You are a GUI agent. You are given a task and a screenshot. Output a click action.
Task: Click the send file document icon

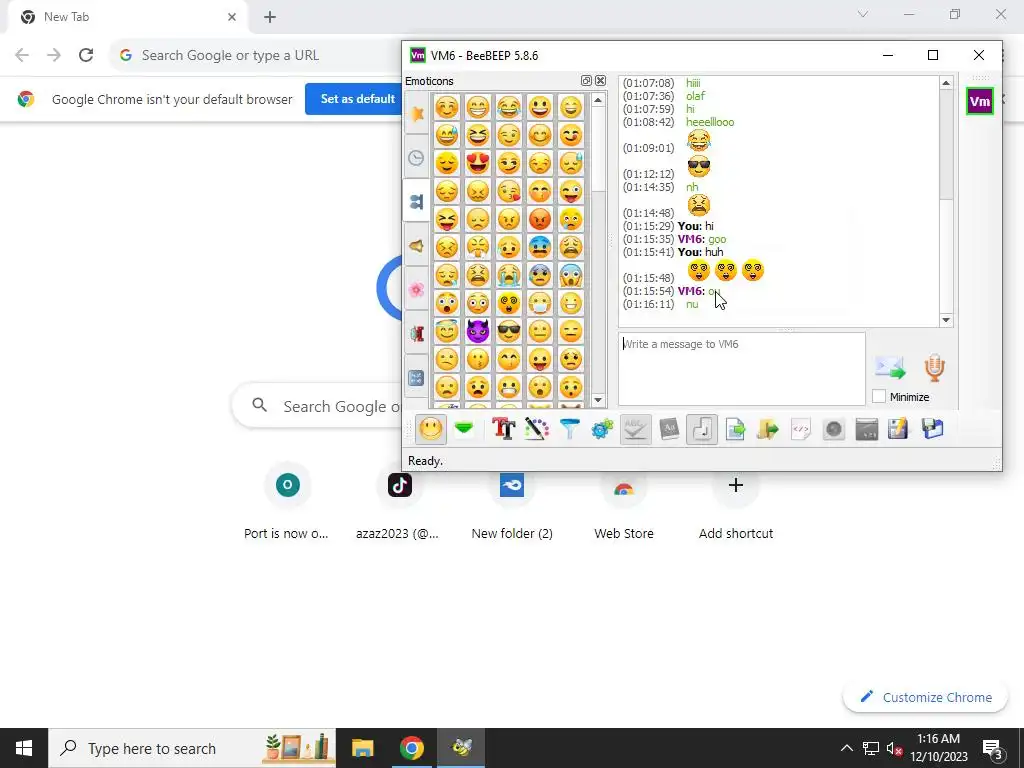(735, 429)
